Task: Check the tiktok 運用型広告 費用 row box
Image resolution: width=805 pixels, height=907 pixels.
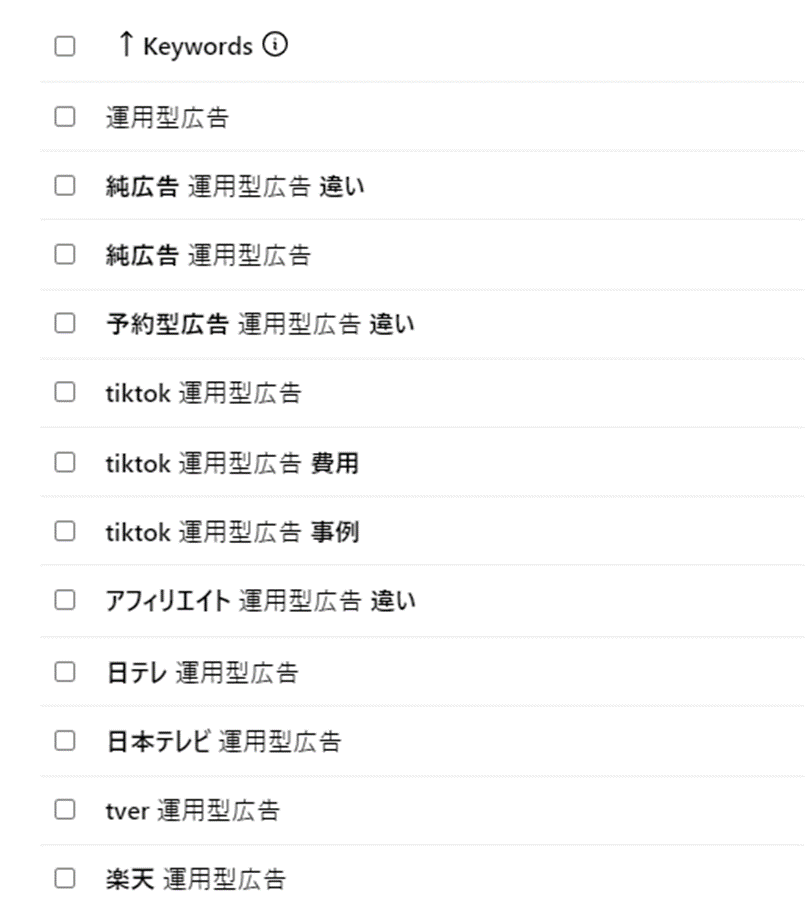Action: pyautogui.click(x=65, y=462)
